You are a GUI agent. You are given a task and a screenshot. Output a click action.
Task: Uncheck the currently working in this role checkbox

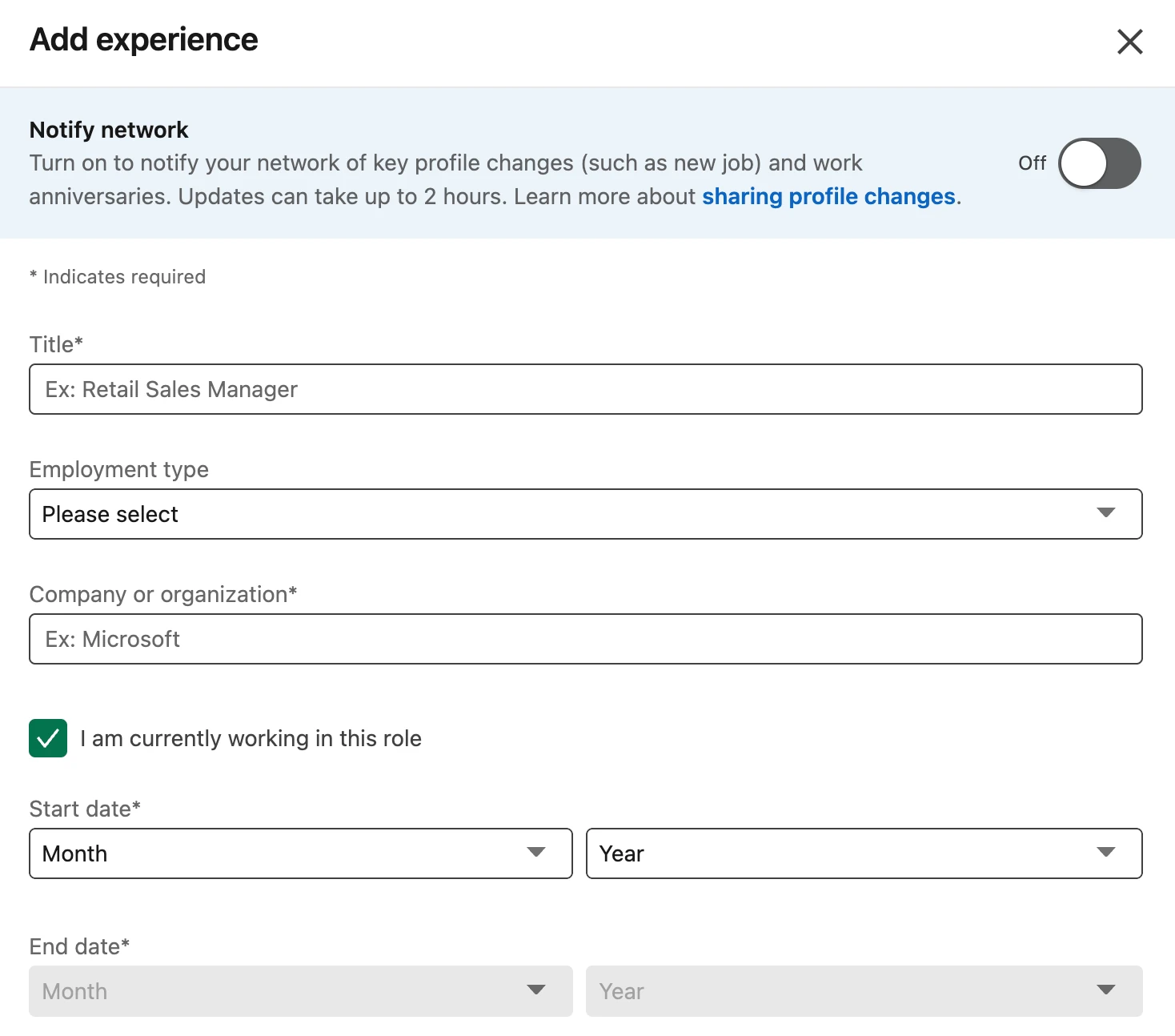point(48,738)
